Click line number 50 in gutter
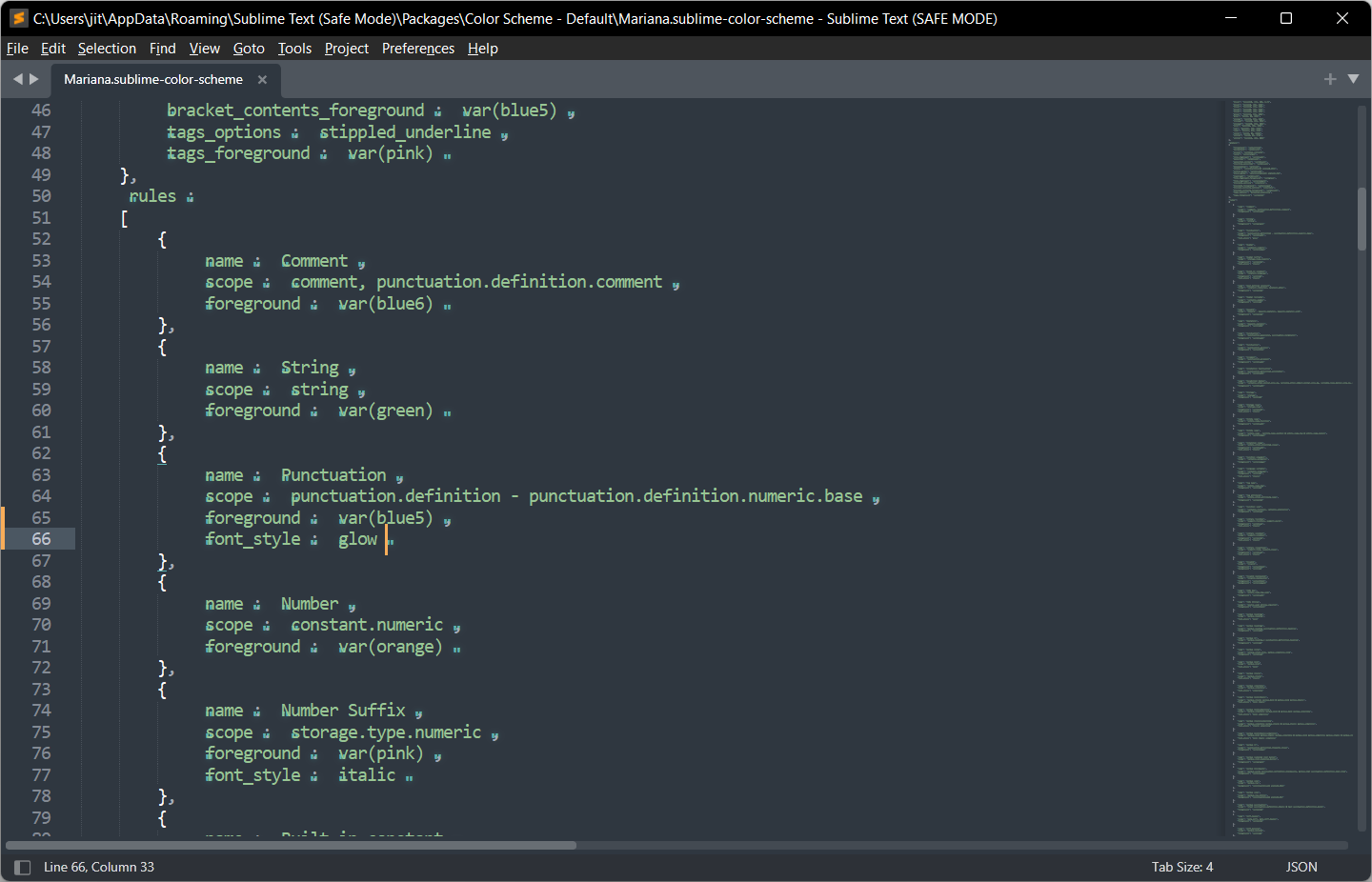1372x882 pixels. coord(41,196)
